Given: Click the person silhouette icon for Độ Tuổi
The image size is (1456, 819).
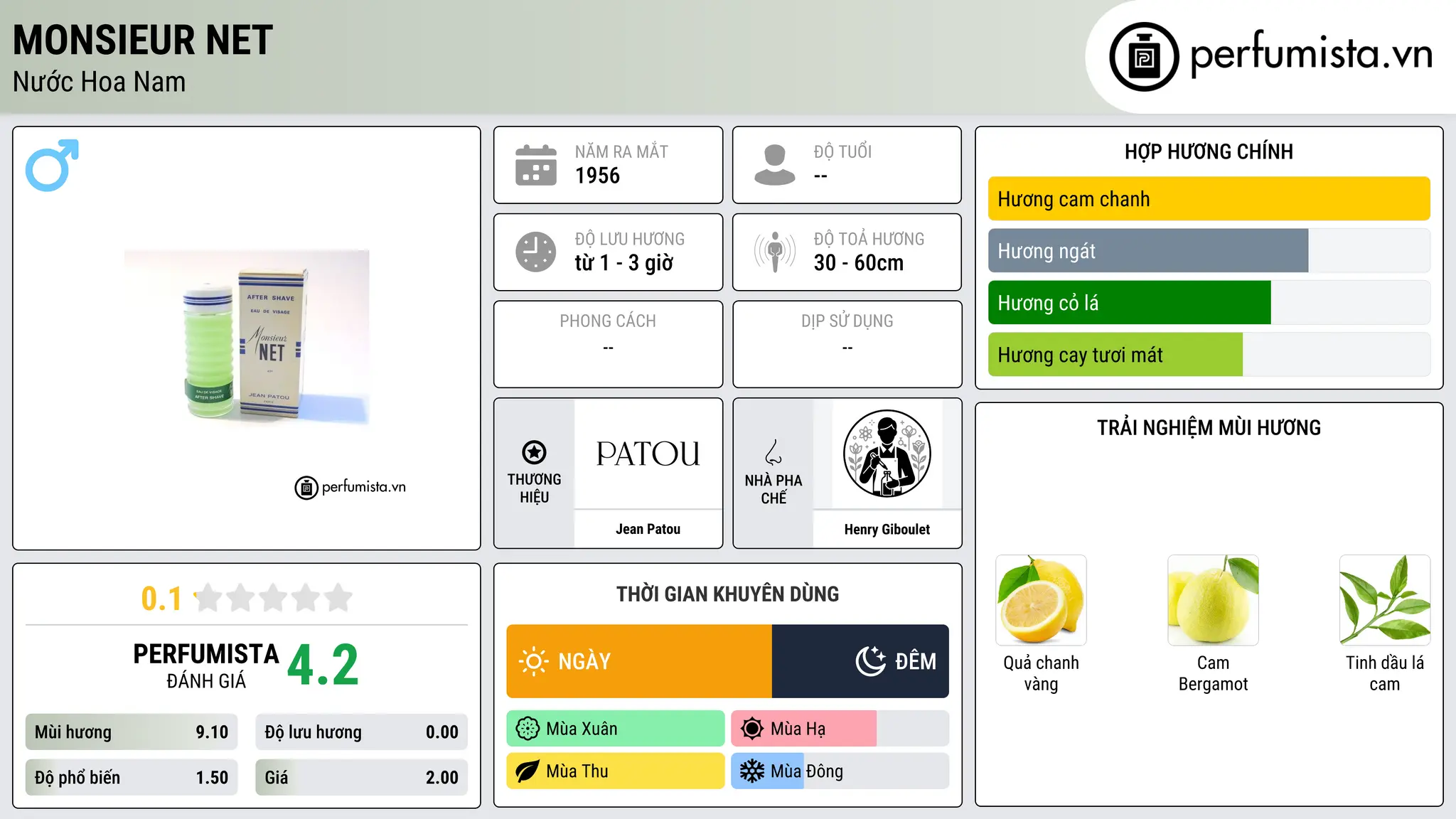Looking at the screenshot, I should pos(775,165).
